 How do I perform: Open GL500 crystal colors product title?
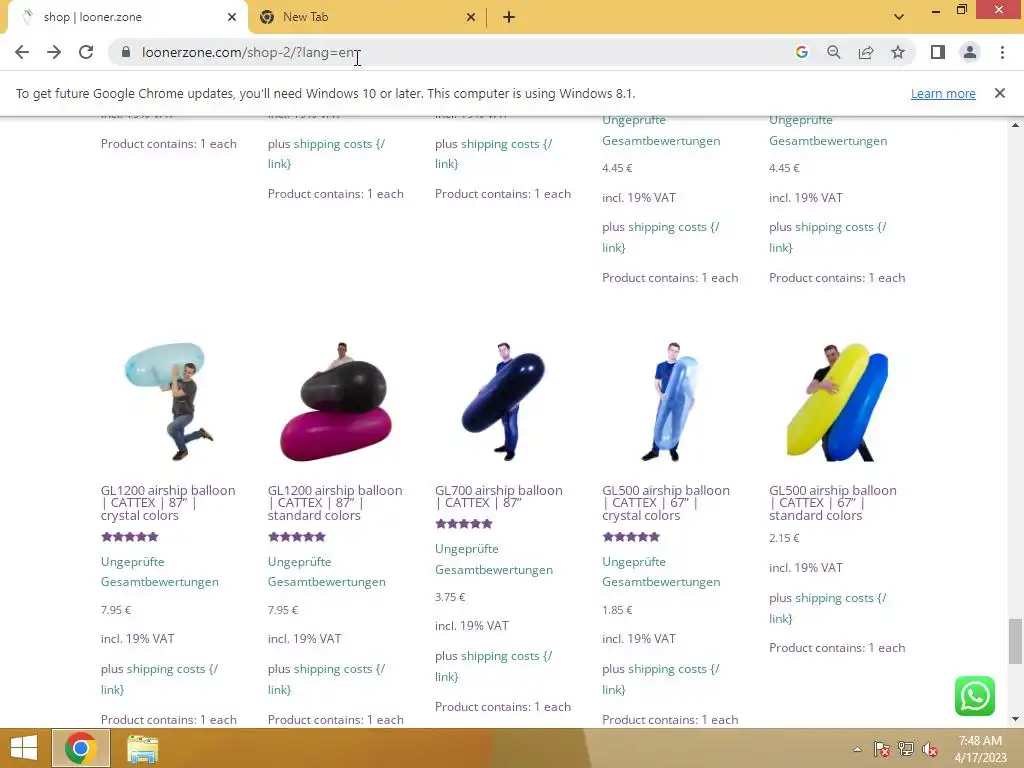tap(666, 503)
